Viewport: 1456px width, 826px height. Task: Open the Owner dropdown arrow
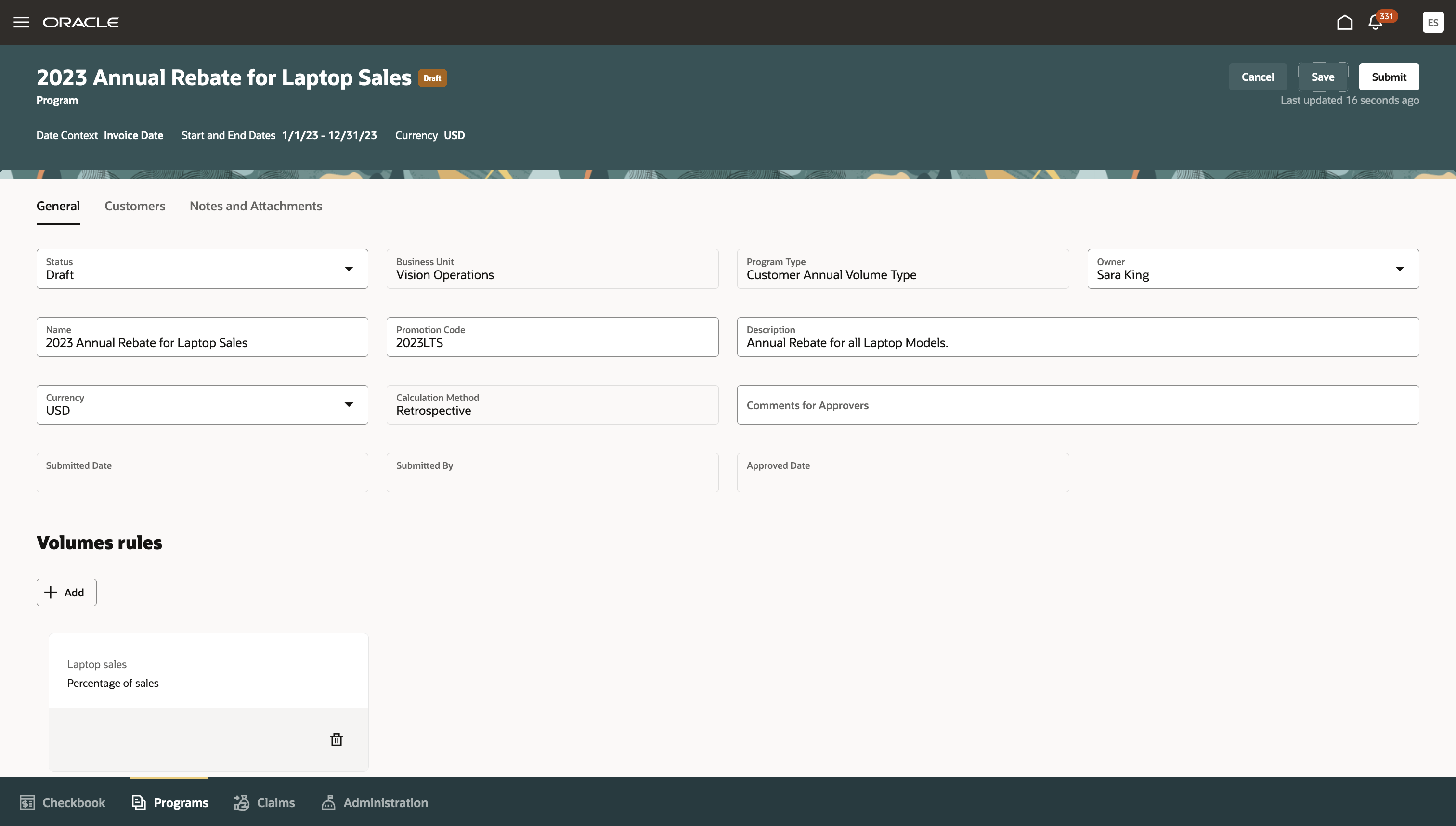tap(1399, 269)
